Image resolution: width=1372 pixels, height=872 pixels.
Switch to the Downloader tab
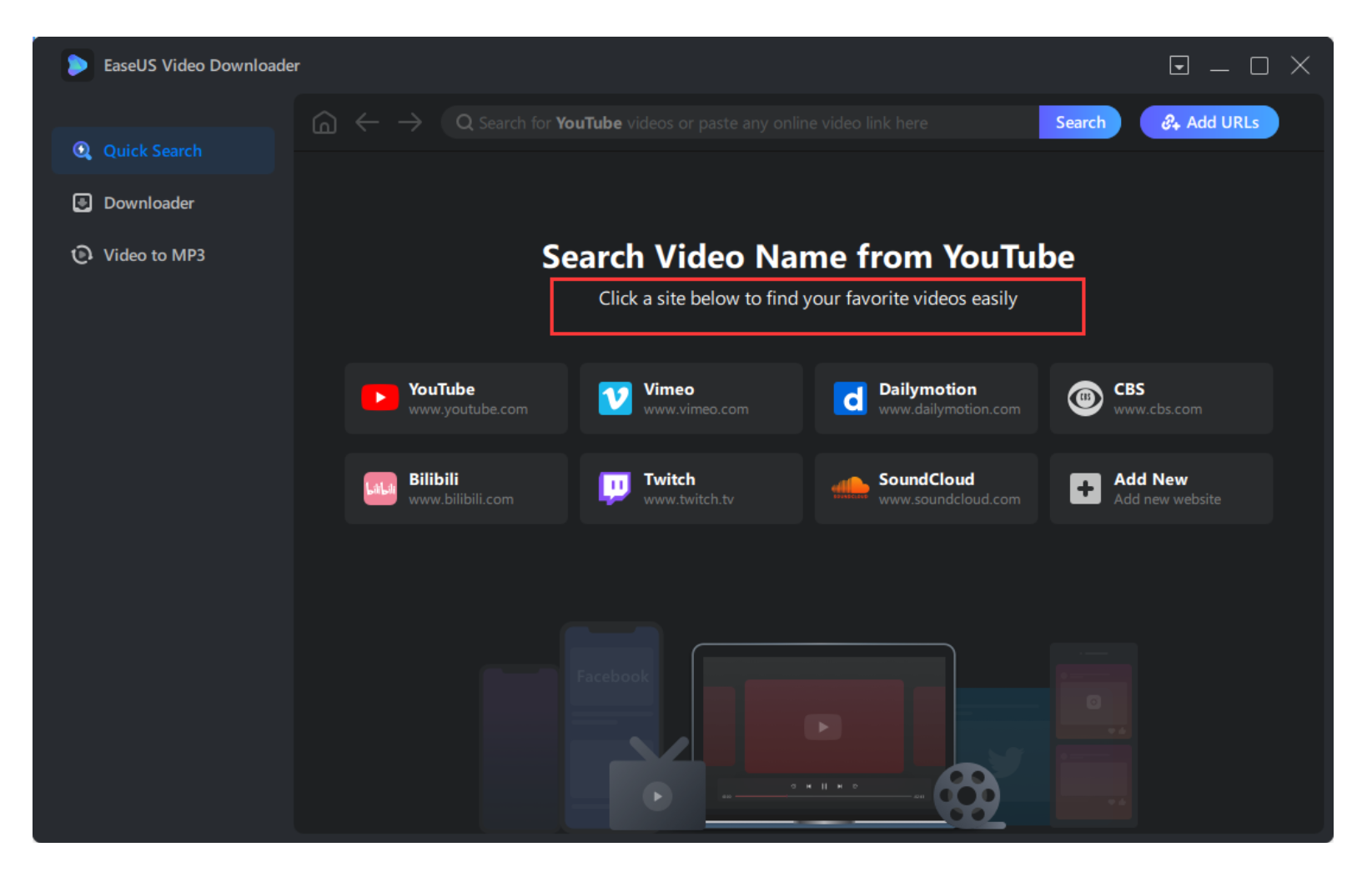coord(163,203)
